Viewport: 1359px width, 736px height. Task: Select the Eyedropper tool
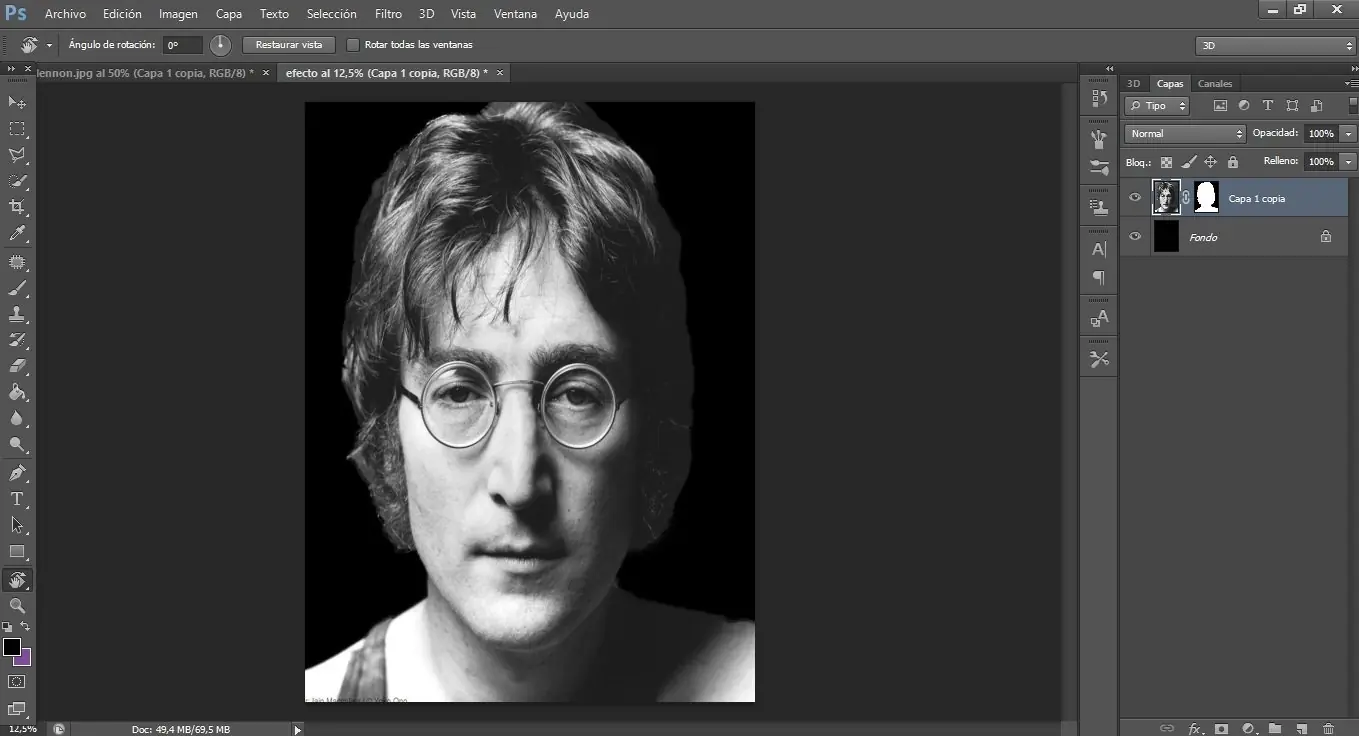pos(17,234)
